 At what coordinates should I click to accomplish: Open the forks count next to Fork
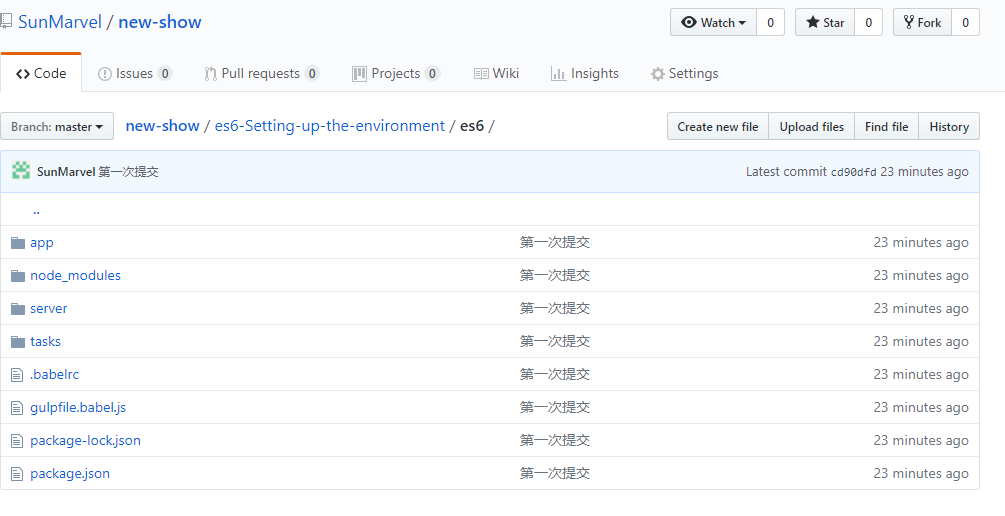pos(965,22)
